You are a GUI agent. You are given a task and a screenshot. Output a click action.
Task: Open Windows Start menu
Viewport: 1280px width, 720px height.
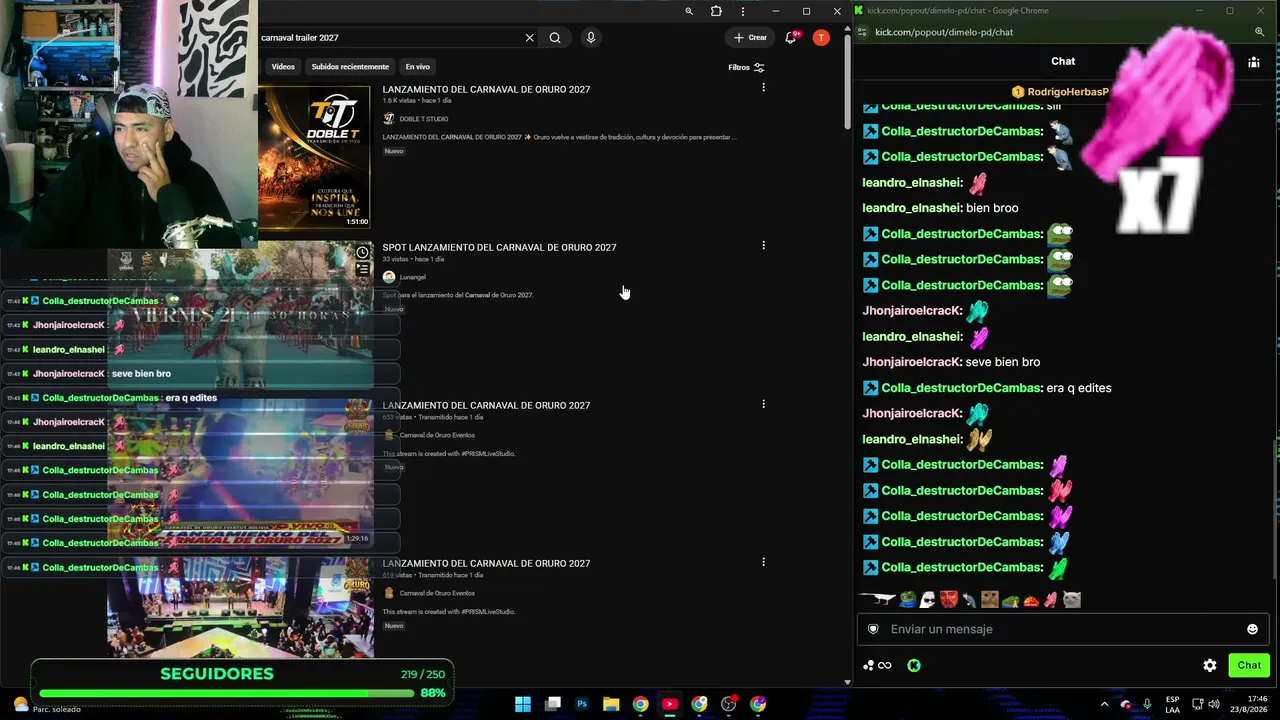[x=523, y=704]
